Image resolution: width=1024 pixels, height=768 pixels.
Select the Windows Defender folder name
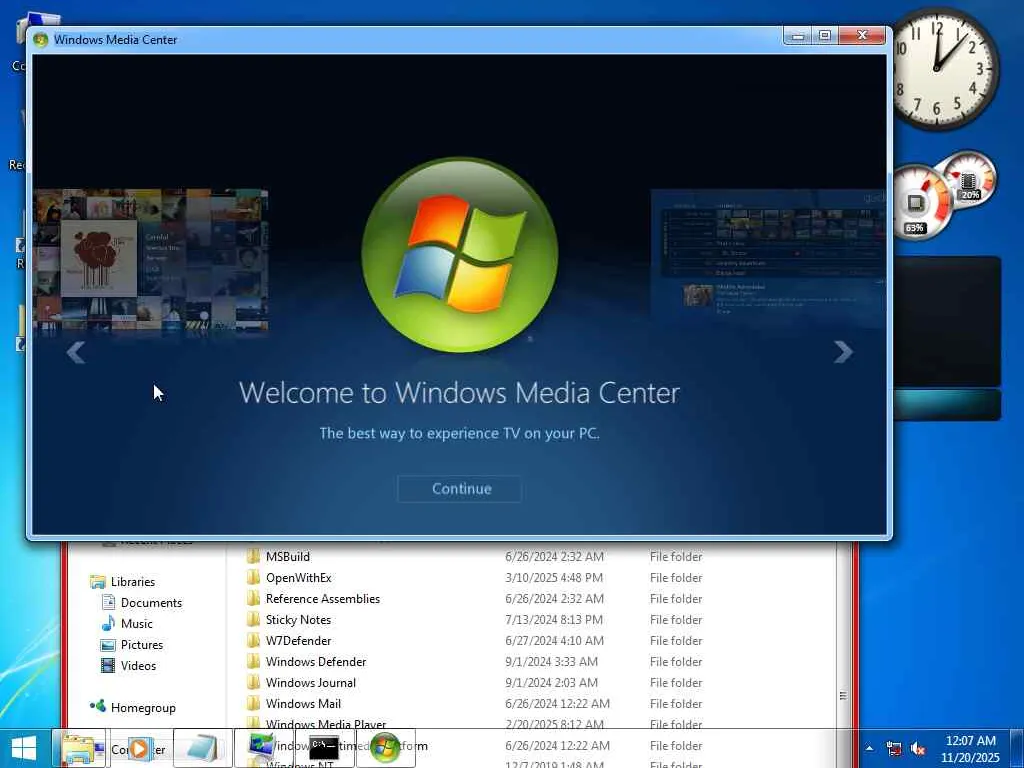click(x=315, y=661)
